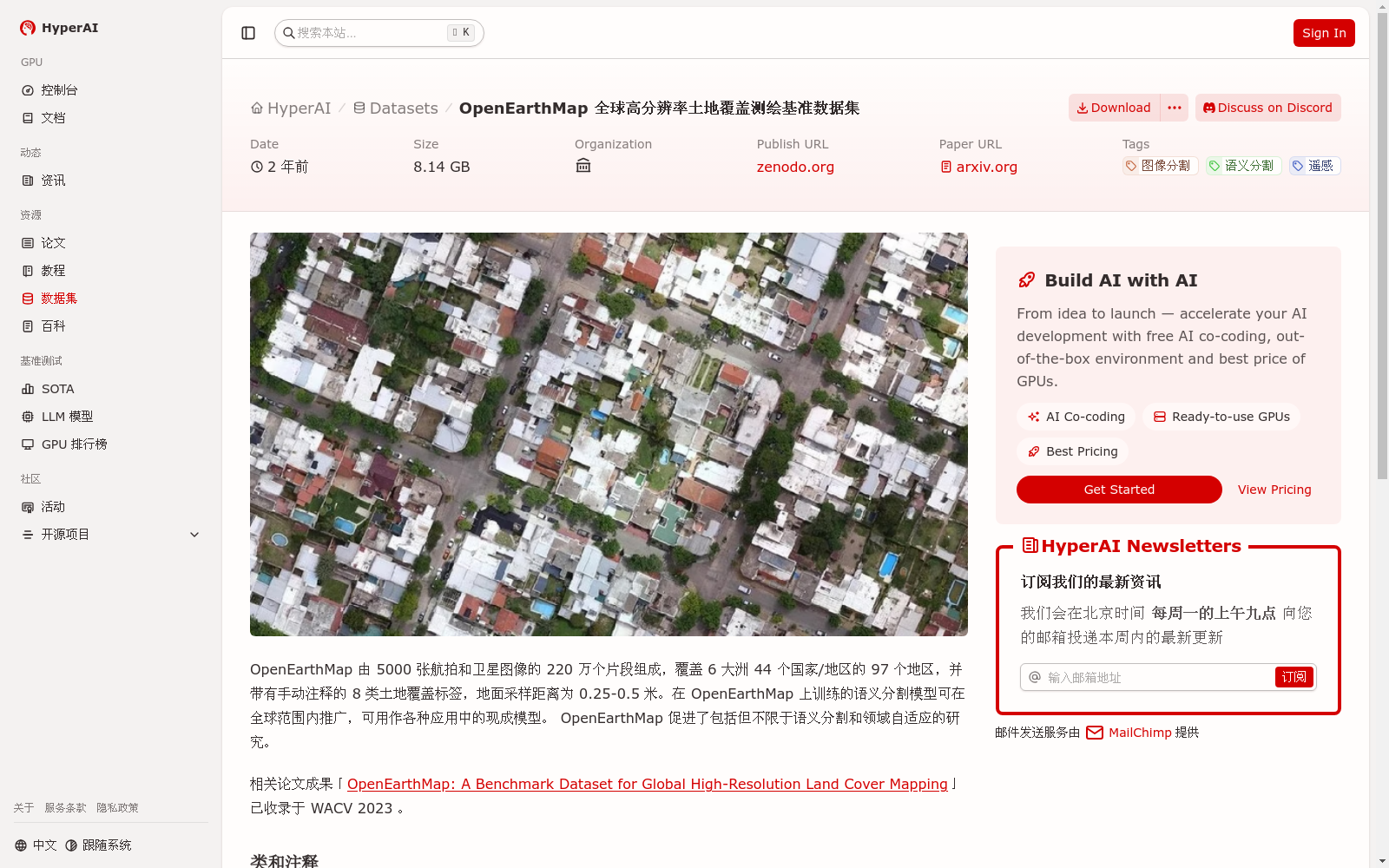Click the Datasets breadcrumb link
The image size is (1389, 868).
[395, 108]
